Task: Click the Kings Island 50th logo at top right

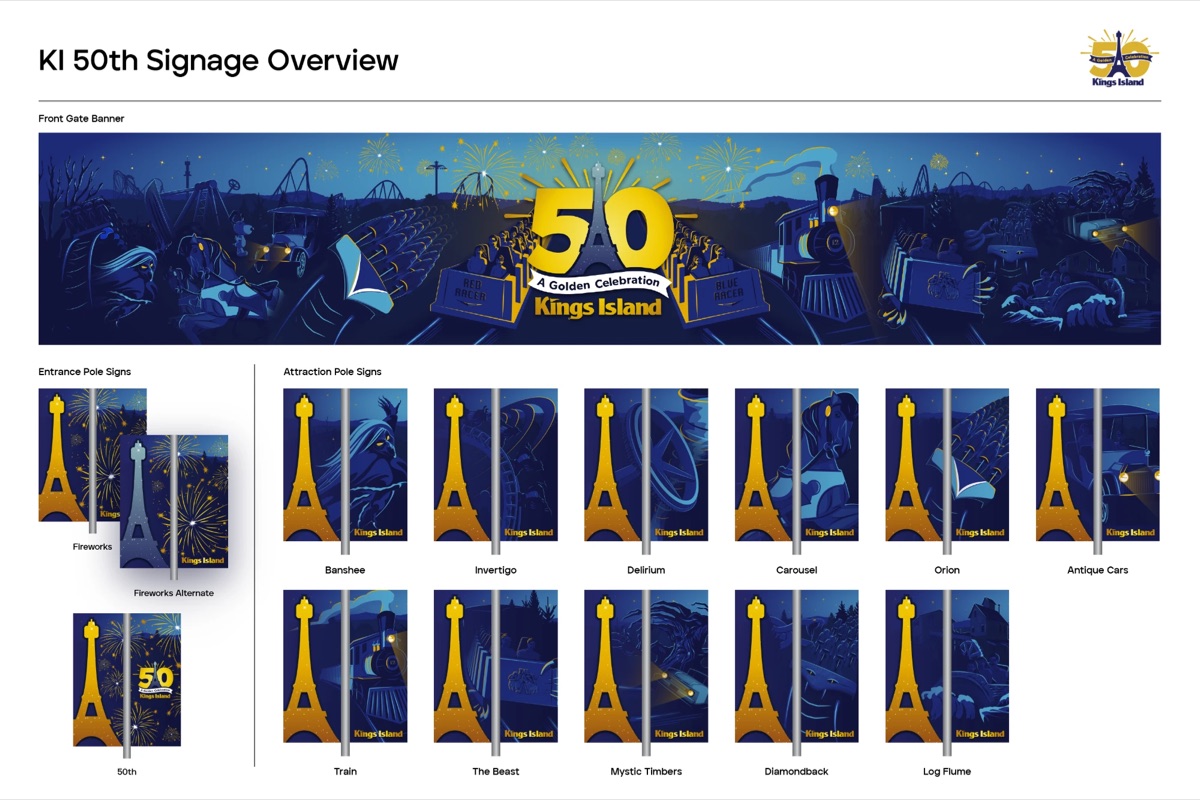Action: click(1120, 58)
